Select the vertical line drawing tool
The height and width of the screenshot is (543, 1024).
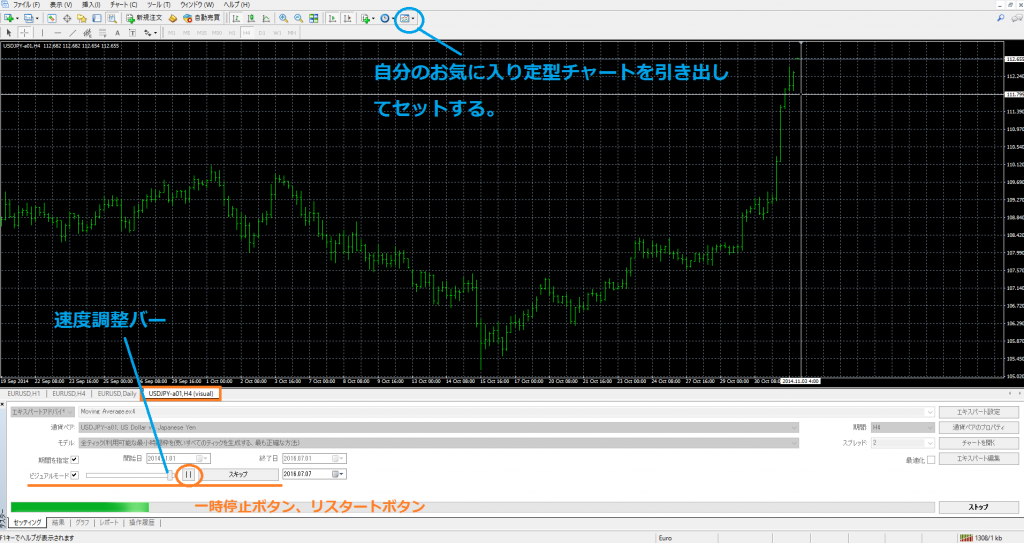coord(42,33)
